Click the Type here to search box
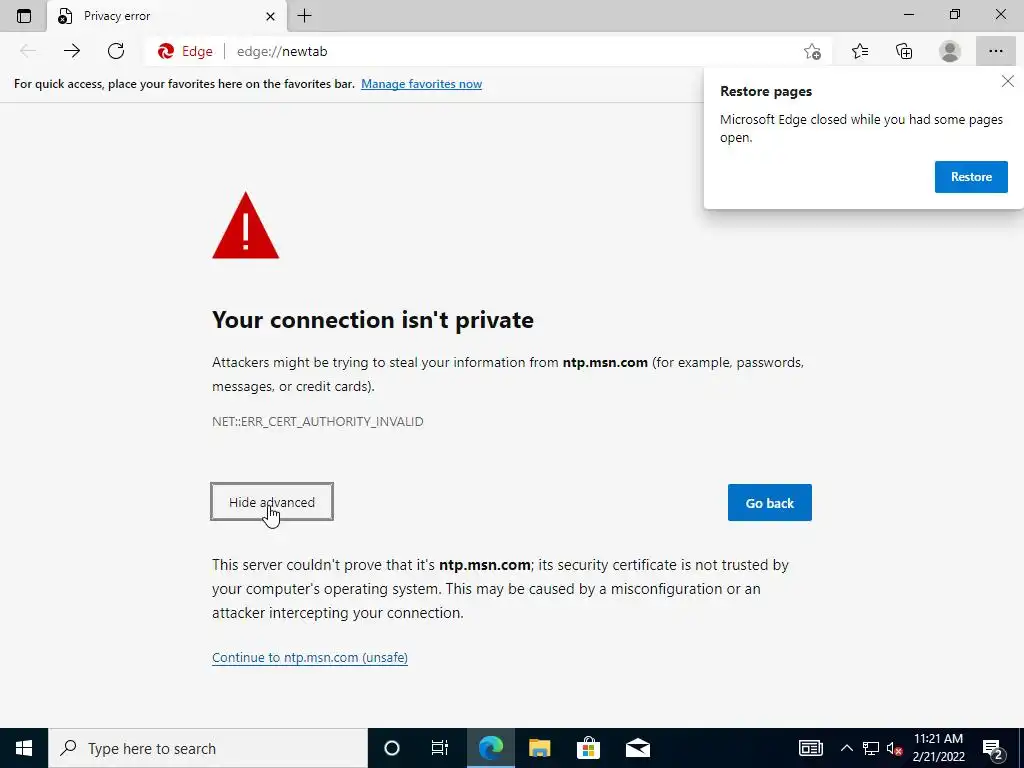The image size is (1024, 768). [x=208, y=748]
